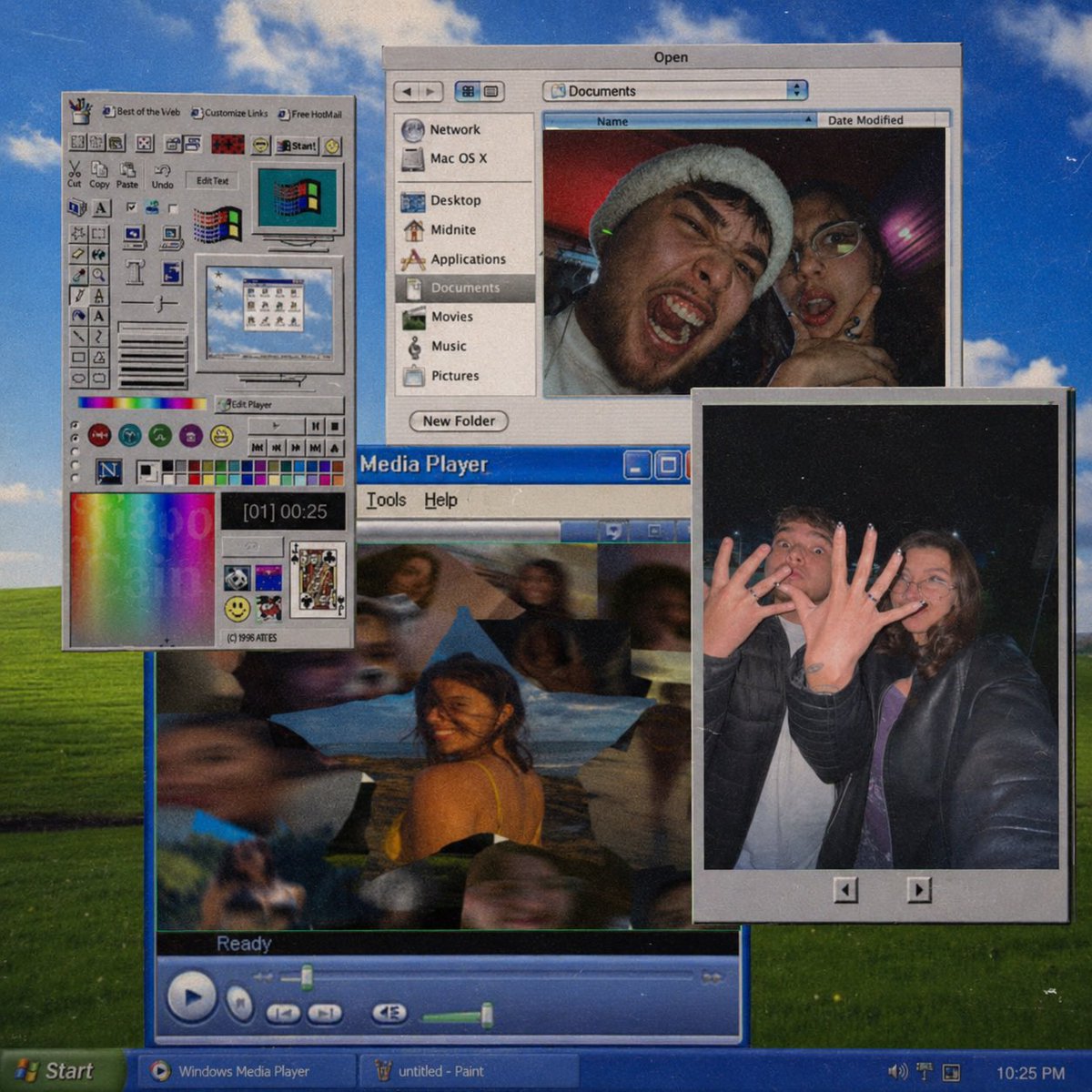Pick the bright red palette swatch
This screenshot has height=1092, width=1092.
[194, 479]
